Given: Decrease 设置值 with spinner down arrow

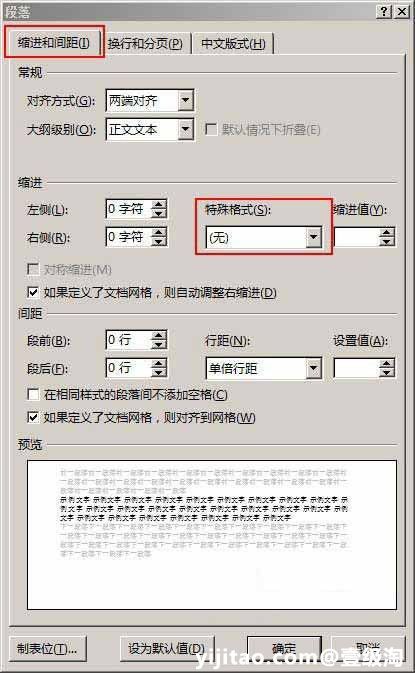Looking at the screenshot, I should click(387, 373).
